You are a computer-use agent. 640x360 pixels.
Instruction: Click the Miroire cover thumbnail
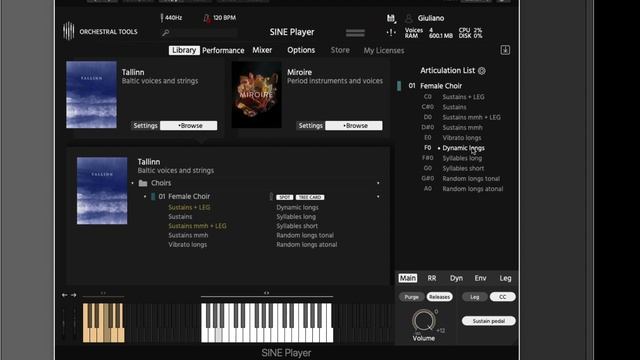coord(256,95)
